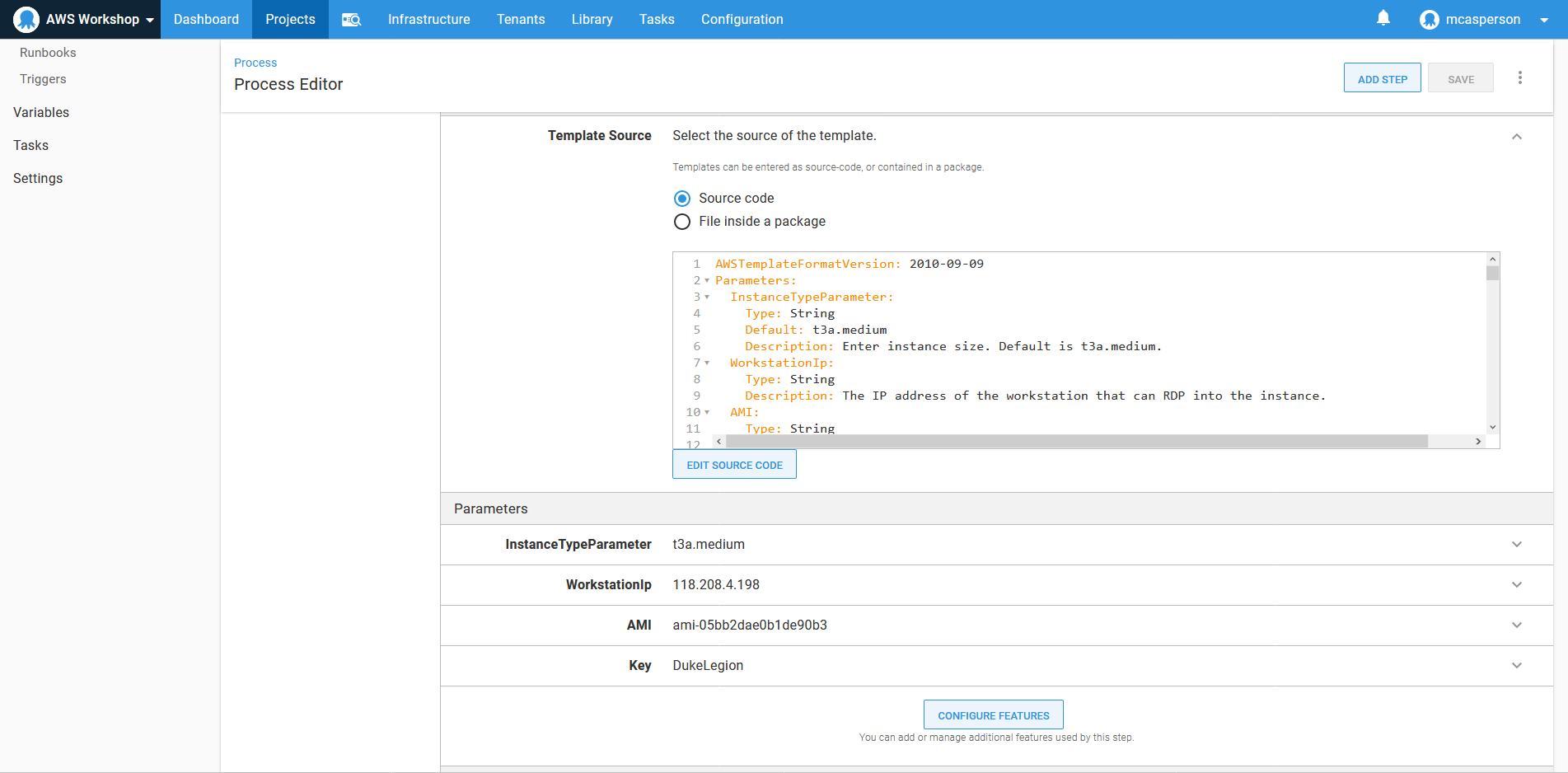Go to the Library tab

(x=592, y=20)
